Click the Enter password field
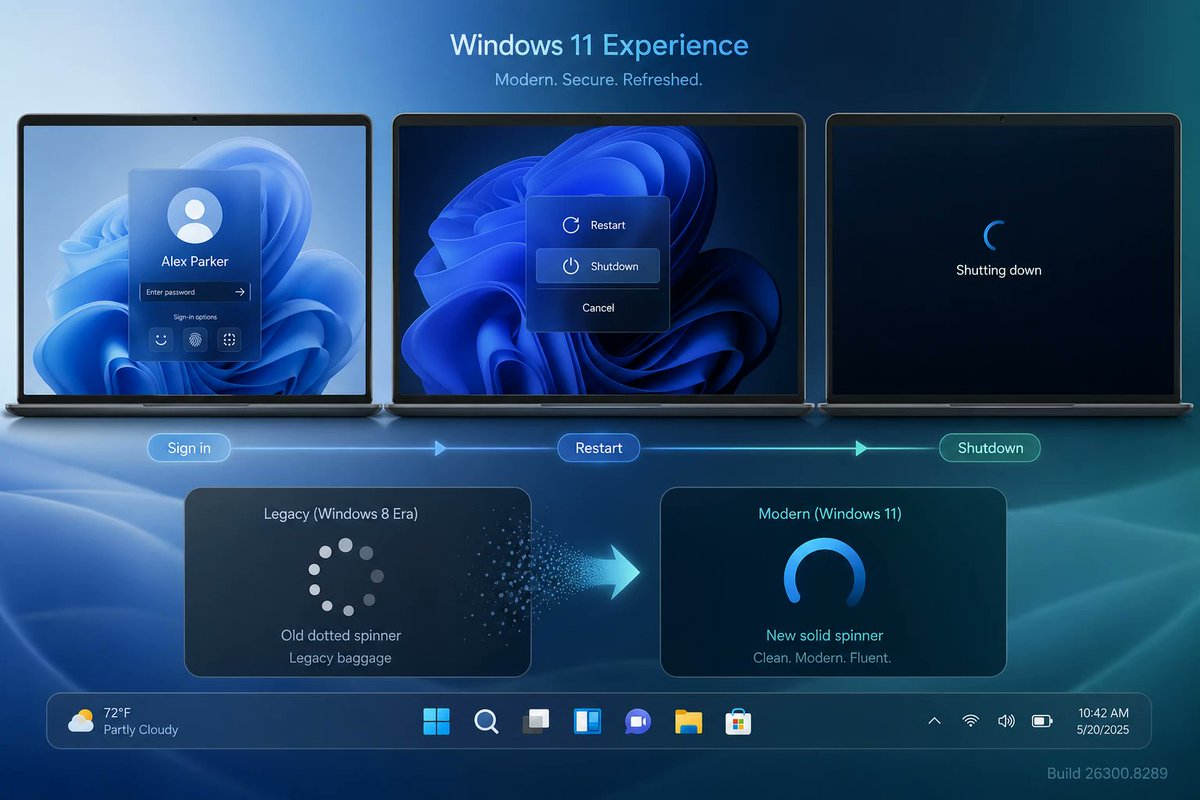 coord(195,292)
